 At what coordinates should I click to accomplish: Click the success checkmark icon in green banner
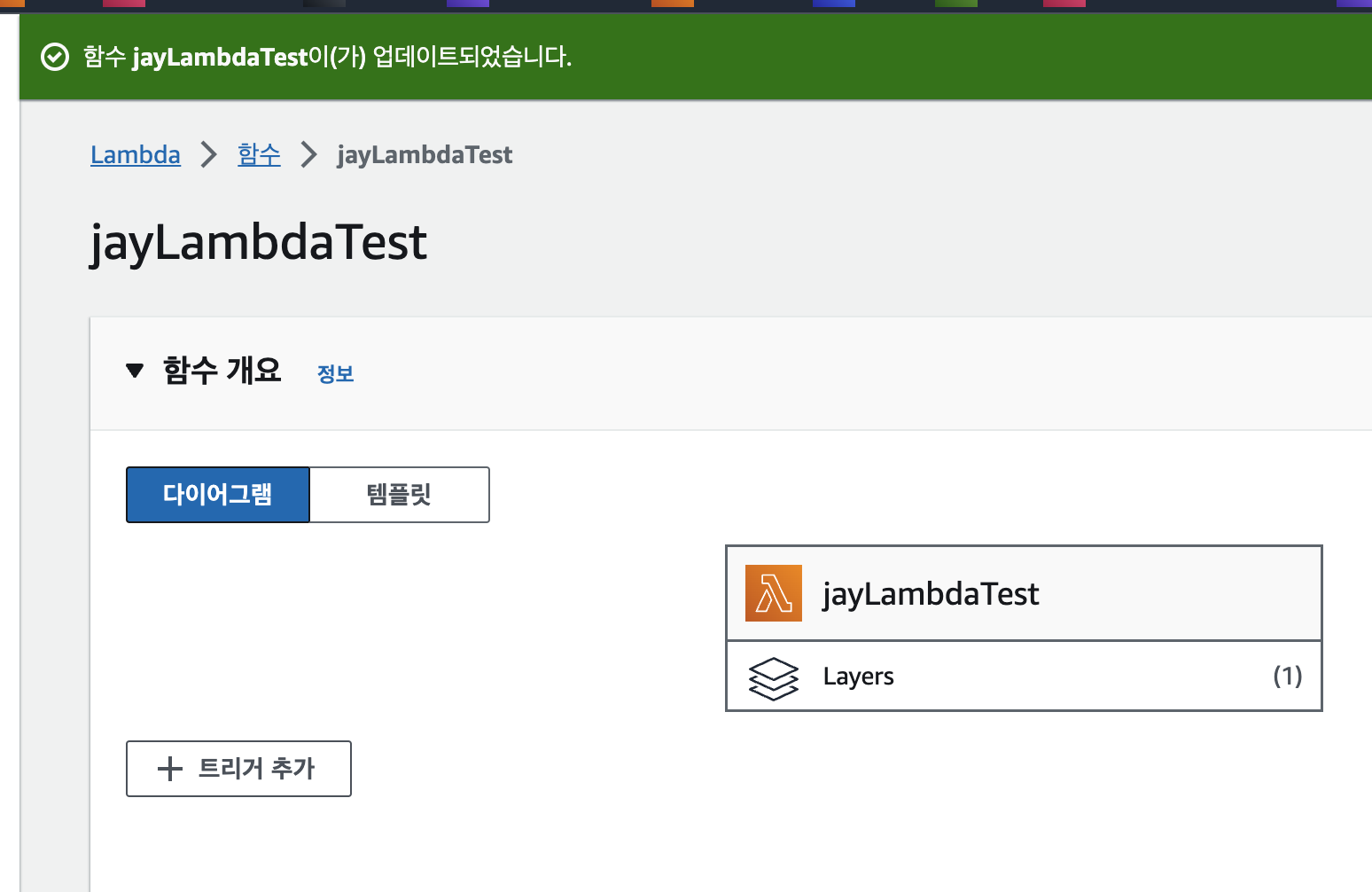55,57
